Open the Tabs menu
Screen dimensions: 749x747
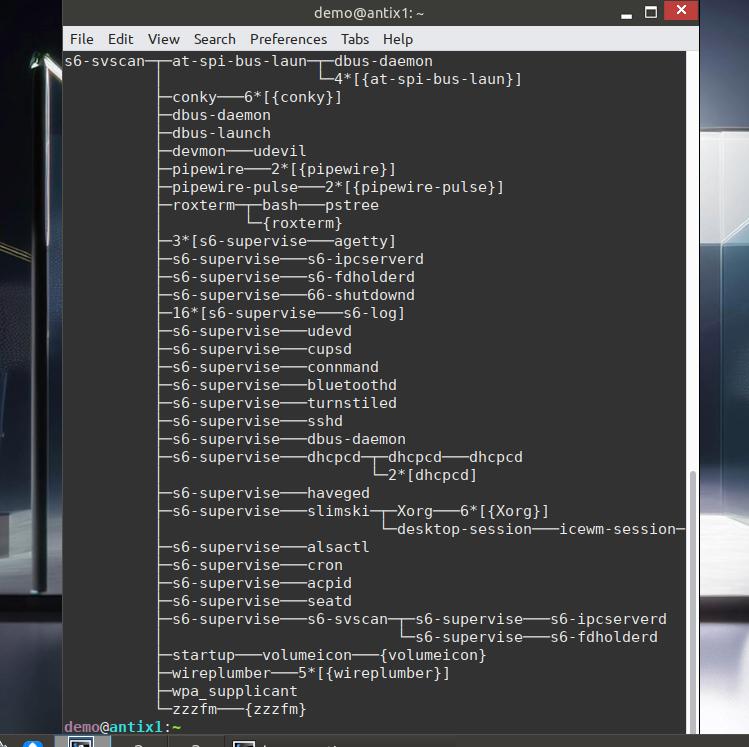pyautogui.click(x=354, y=39)
